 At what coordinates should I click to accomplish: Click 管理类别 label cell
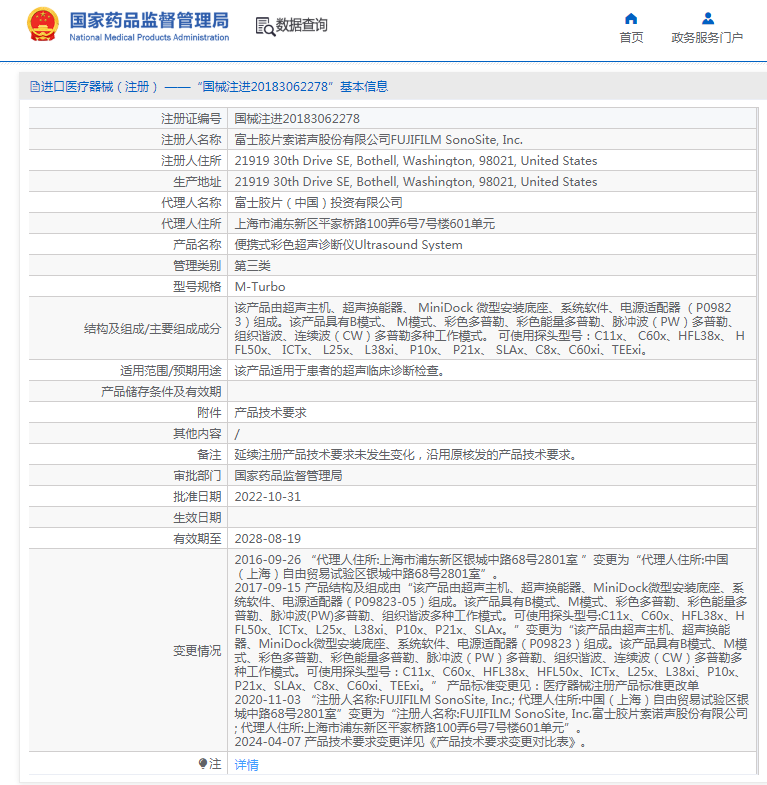128,266
